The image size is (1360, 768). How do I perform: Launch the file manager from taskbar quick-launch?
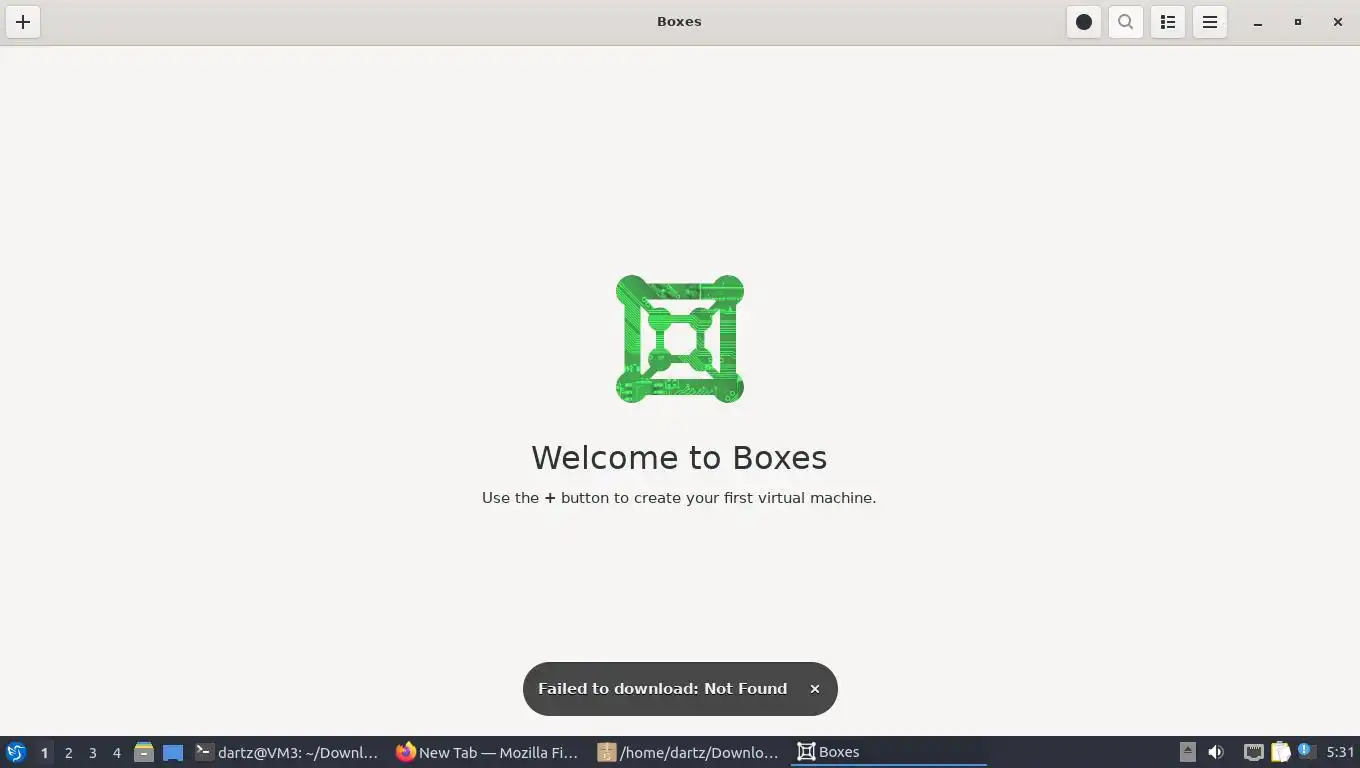pyautogui.click(x=144, y=752)
